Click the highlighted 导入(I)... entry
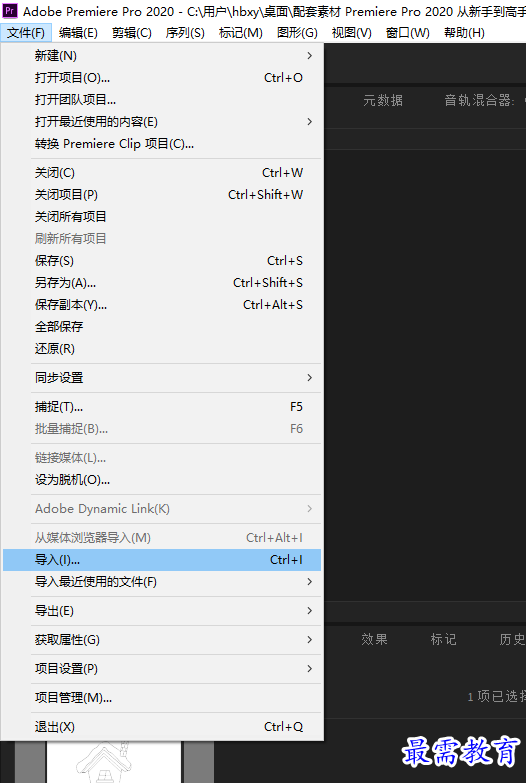The image size is (526, 783). click(x=162, y=560)
